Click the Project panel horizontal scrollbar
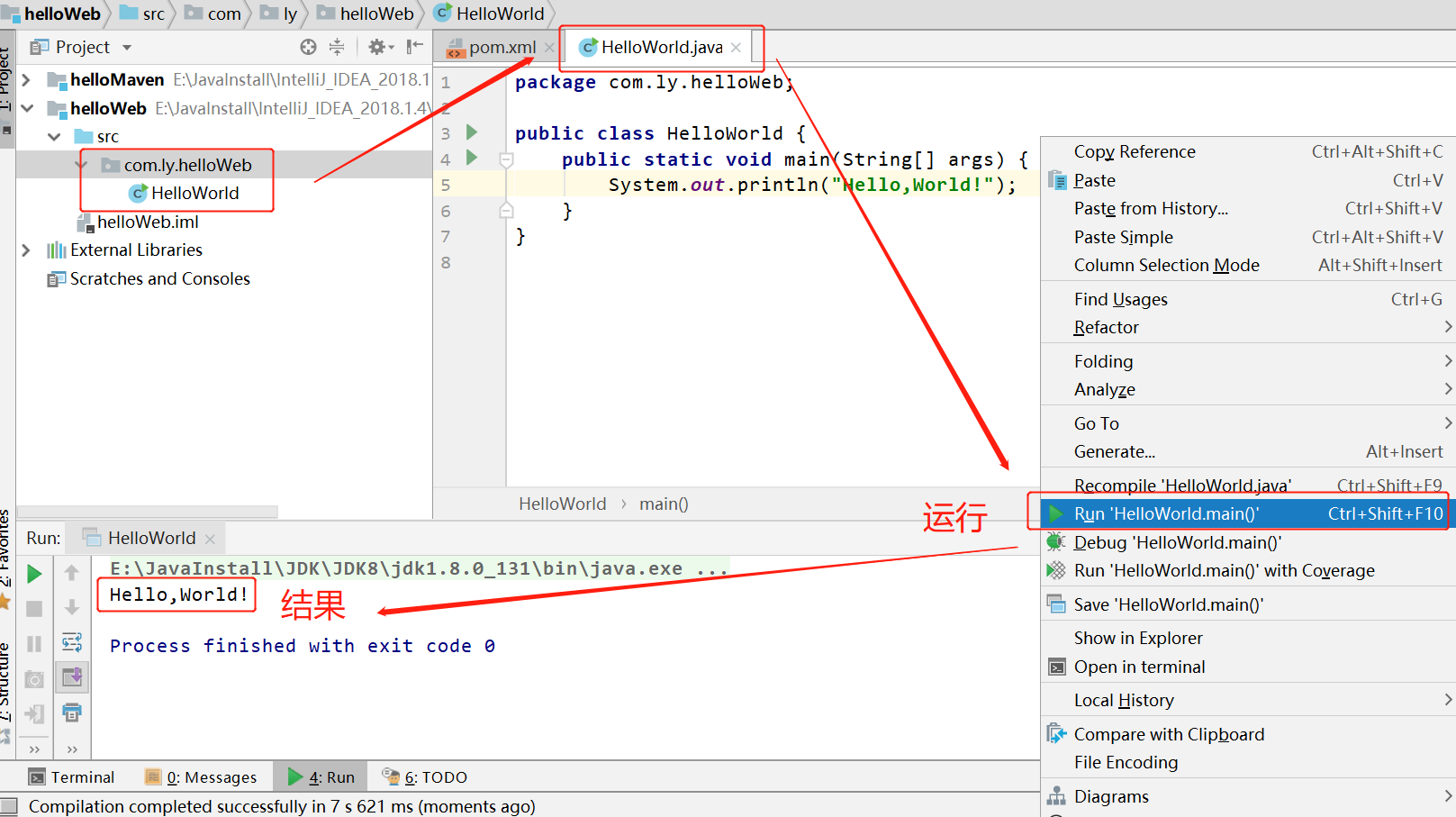The width and height of the screenshot is (1456, 817). click(147, 512)
